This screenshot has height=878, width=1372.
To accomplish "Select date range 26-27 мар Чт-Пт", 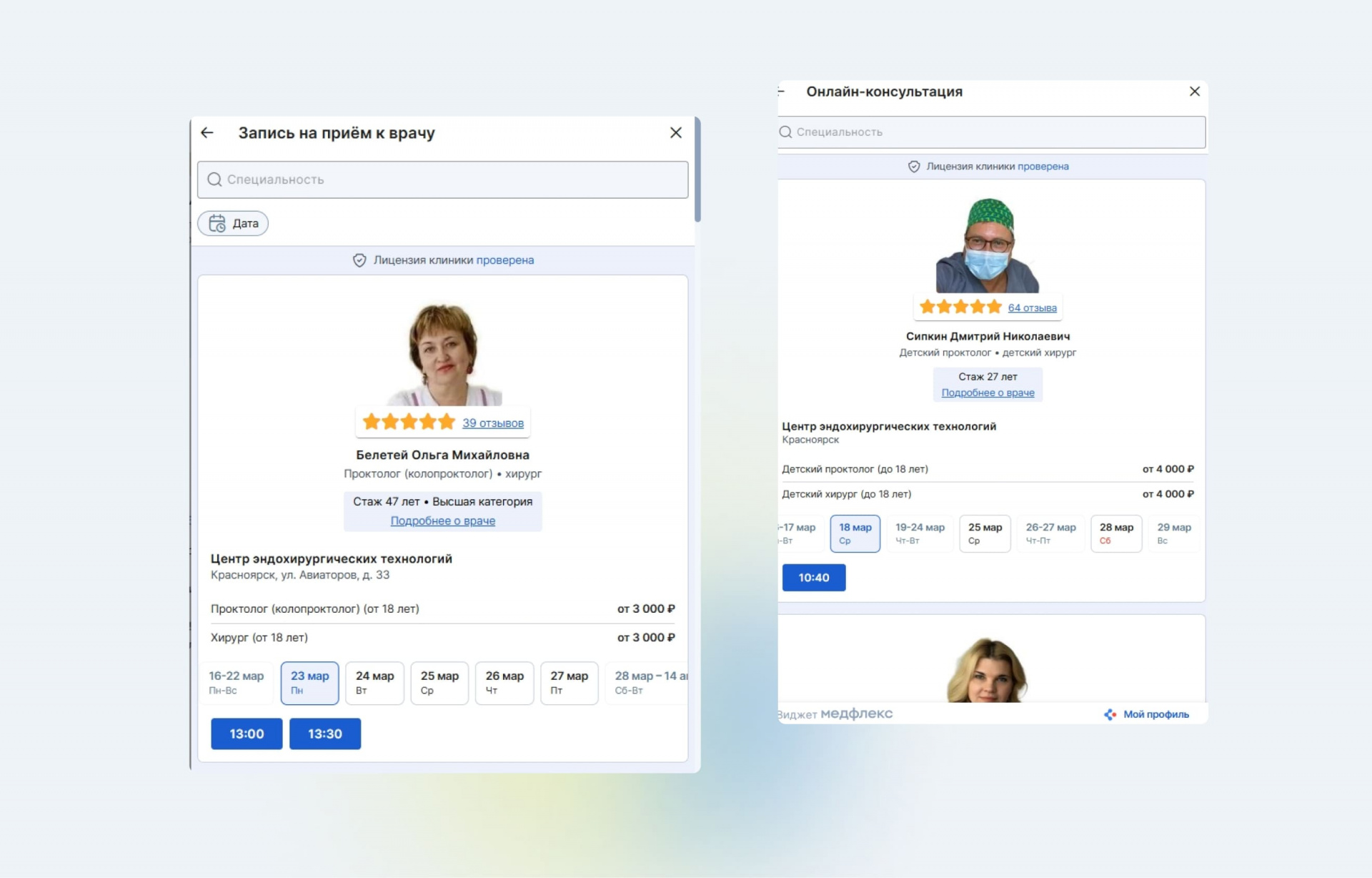I will point(1050,533).
